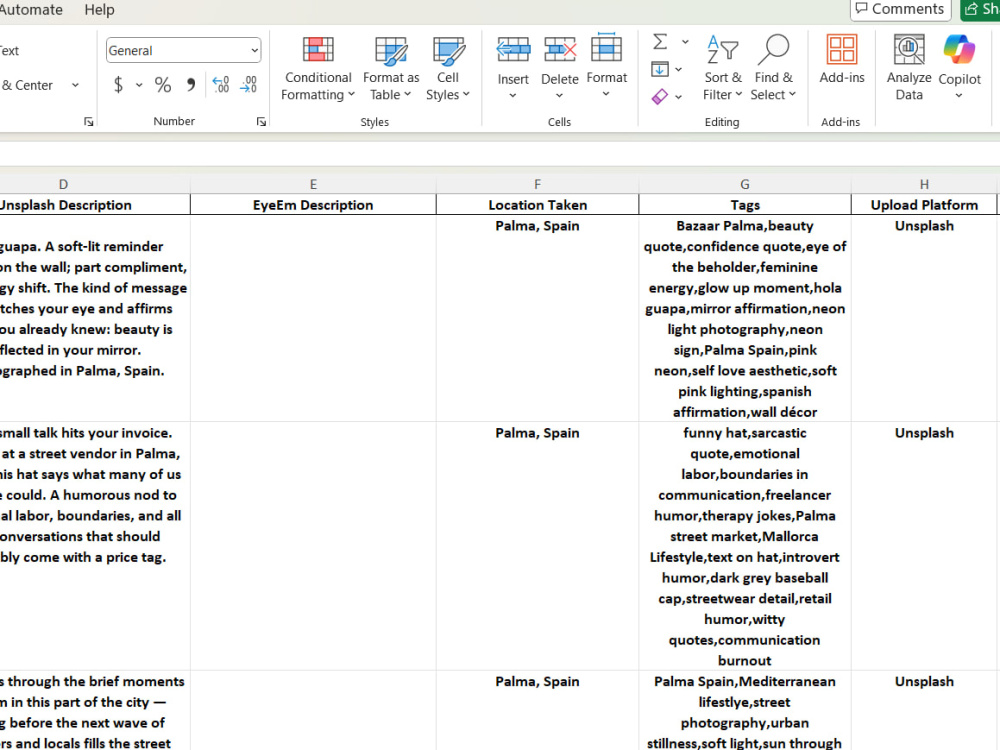Click the green Share button
Image resolution: width=1000 pixels, height=750 pixels.
[x=981, y=9]
